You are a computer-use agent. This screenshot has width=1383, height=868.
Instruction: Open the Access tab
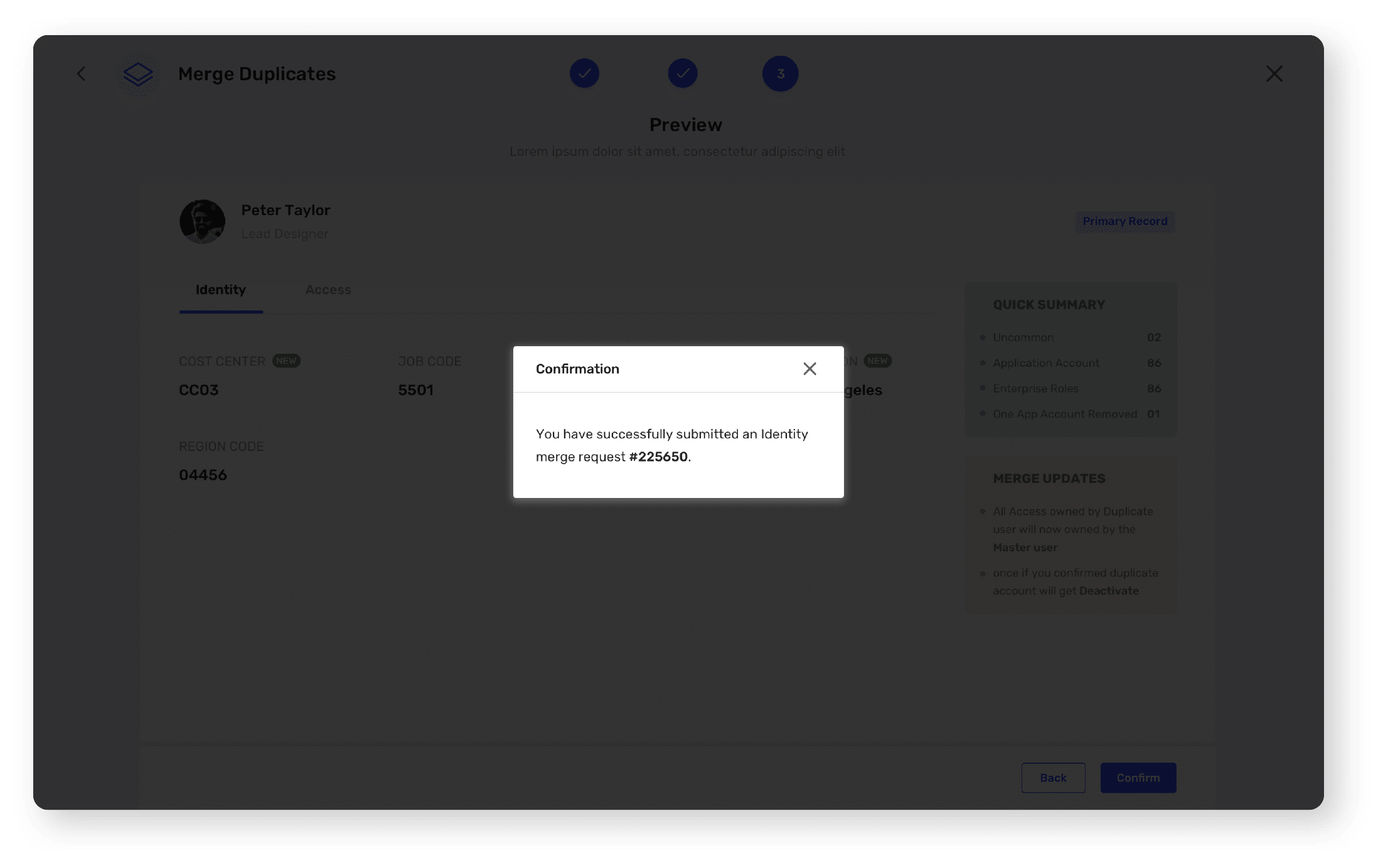tap(328, 290)
